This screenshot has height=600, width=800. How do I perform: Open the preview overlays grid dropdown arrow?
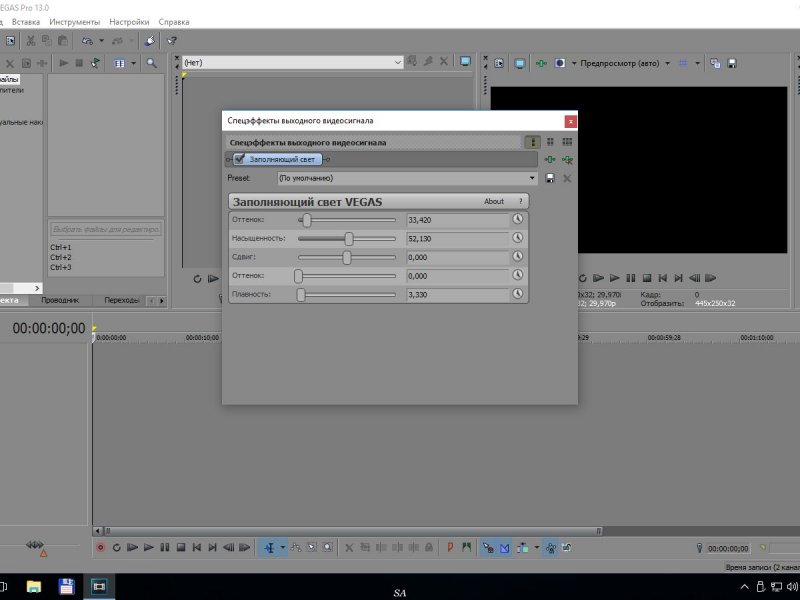(x=697, y=63)
